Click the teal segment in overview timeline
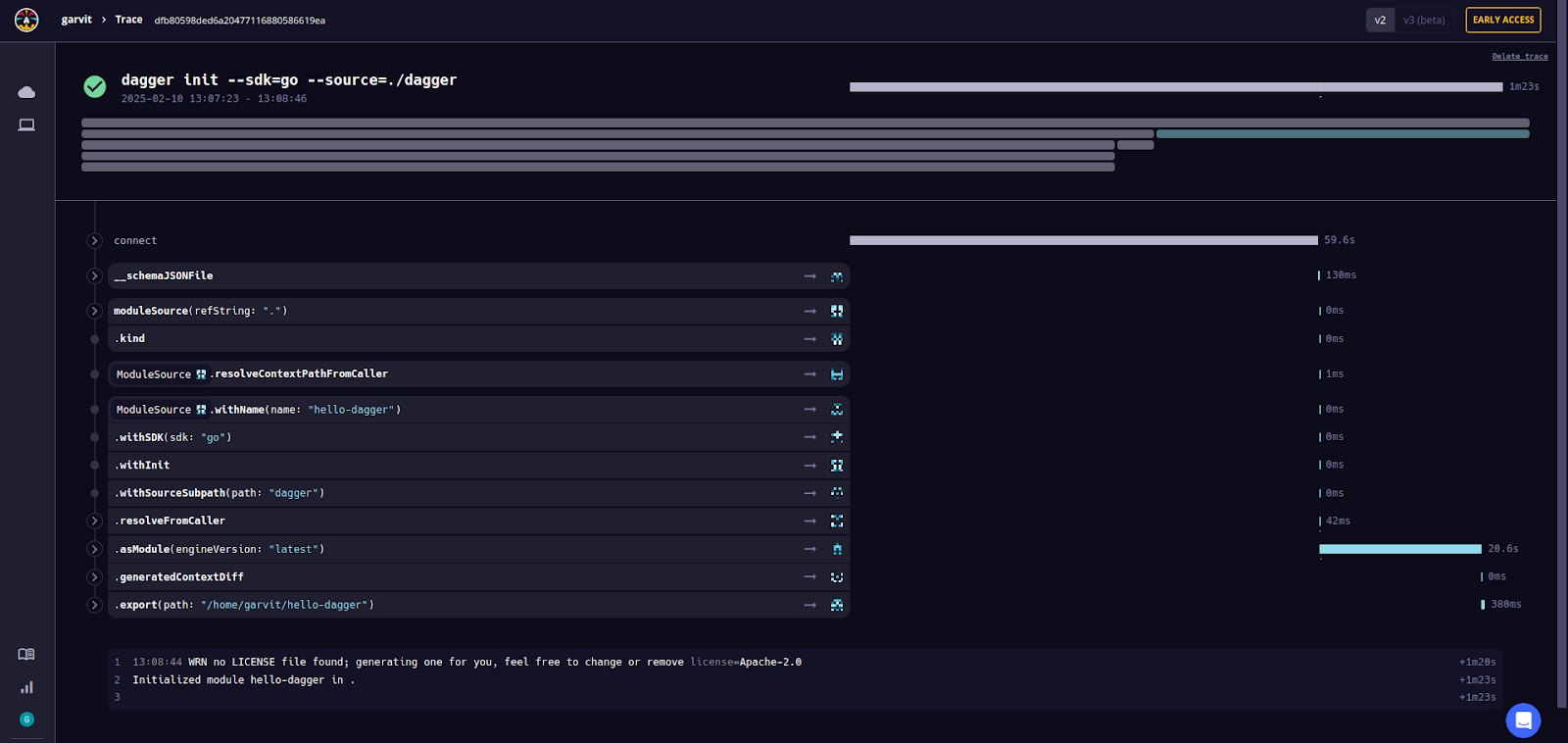 (x=1343, y=134)
